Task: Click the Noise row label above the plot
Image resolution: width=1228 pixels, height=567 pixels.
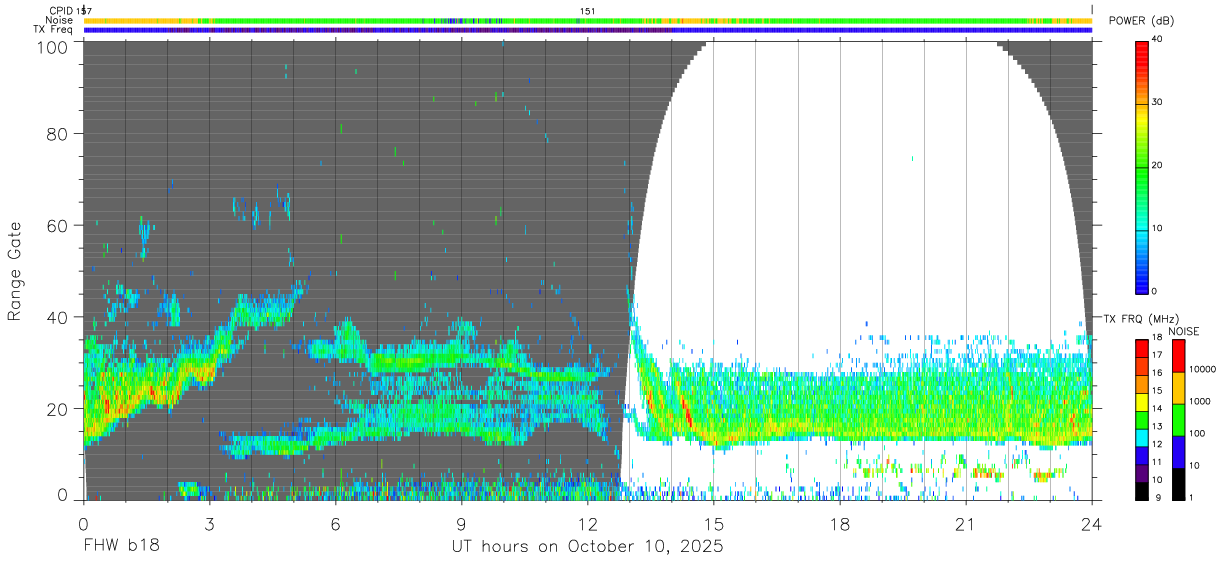Action: [59, 20]
